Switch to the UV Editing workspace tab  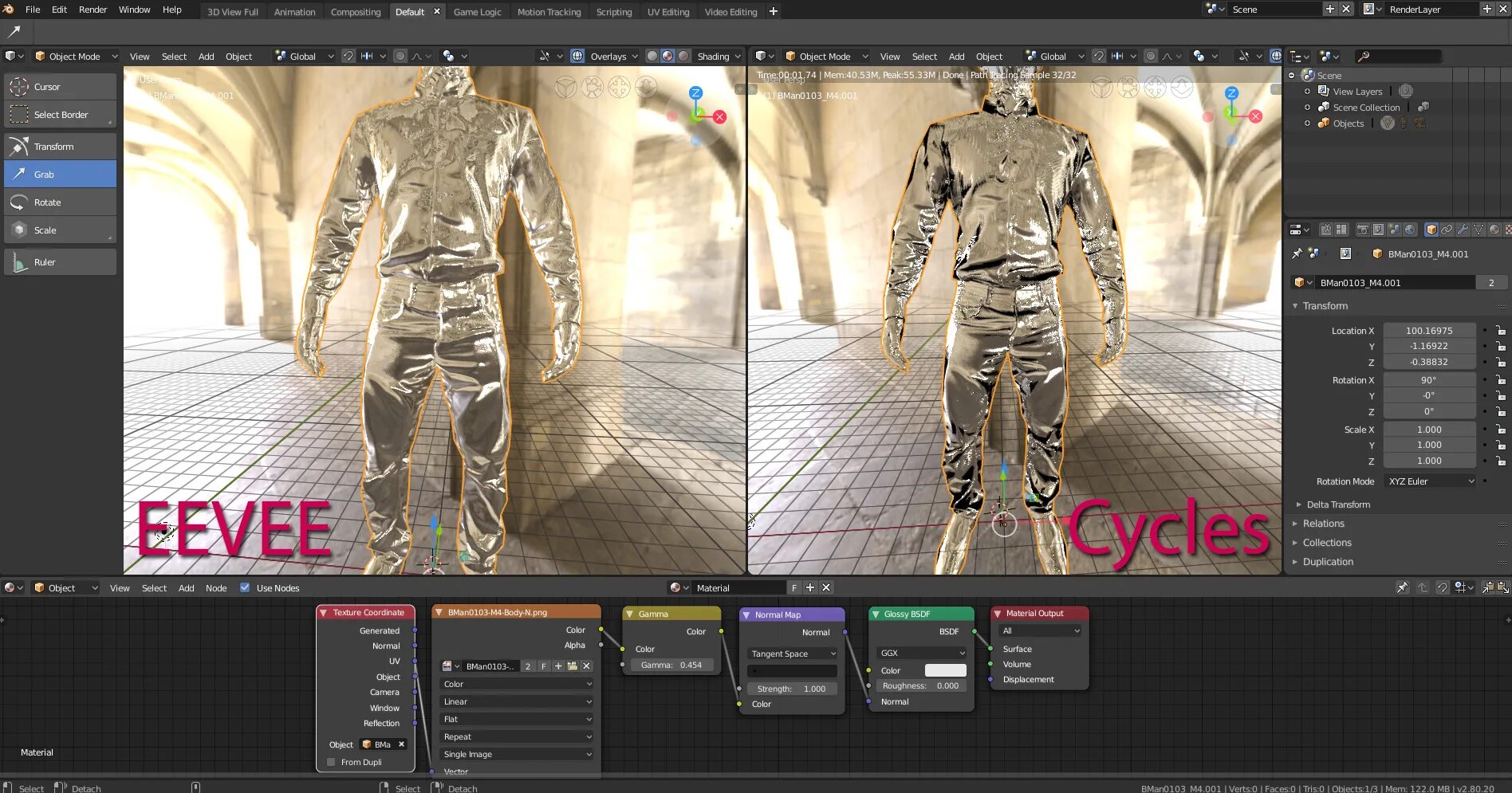(x=668, y=12)
